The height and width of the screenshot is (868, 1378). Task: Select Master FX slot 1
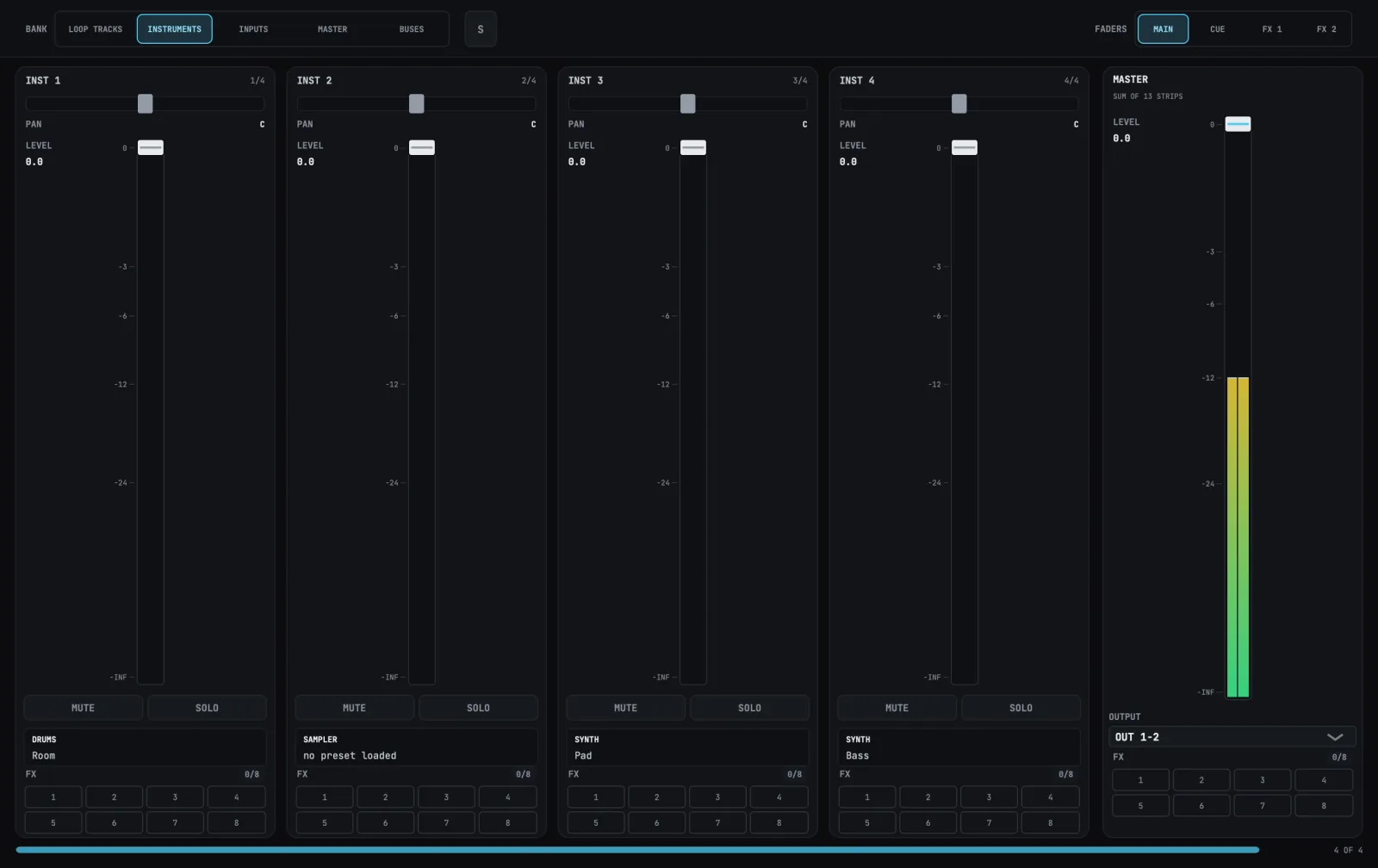pos(1141,780)
